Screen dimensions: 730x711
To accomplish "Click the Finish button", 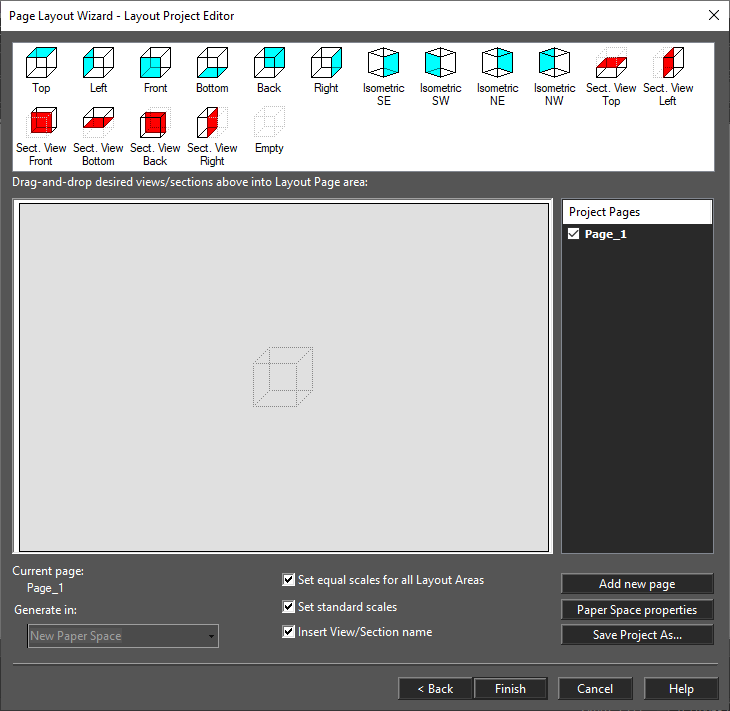I will (x=510, y=689).
